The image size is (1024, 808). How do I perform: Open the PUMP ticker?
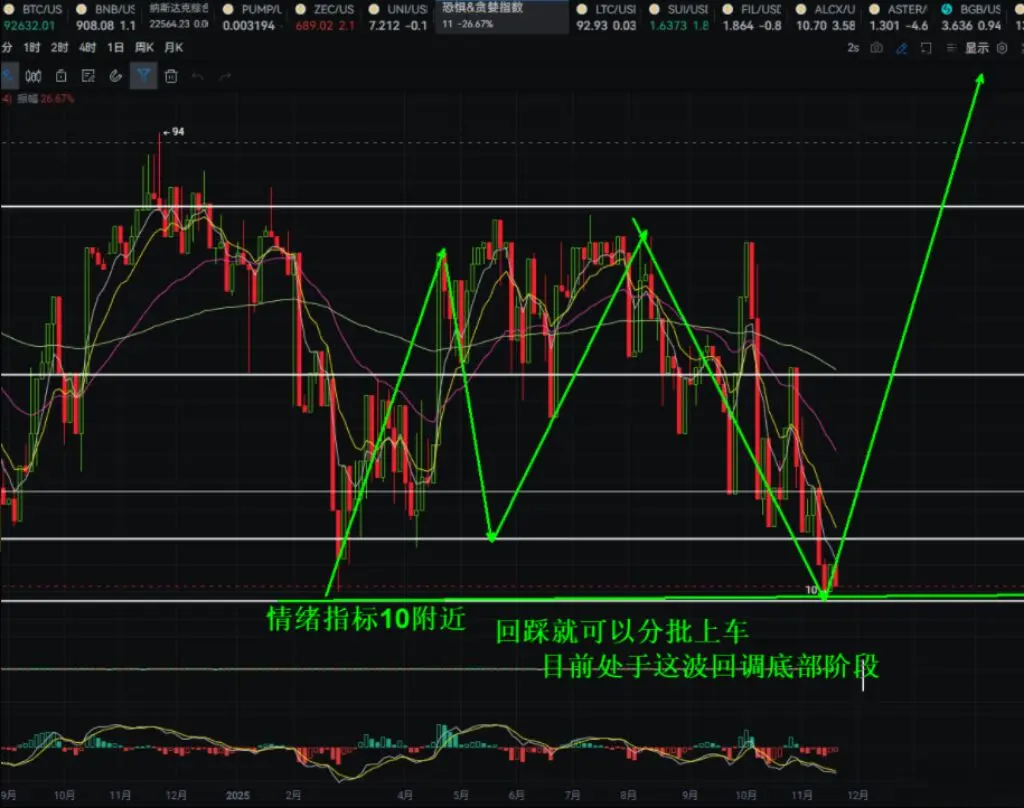point(252,17)
